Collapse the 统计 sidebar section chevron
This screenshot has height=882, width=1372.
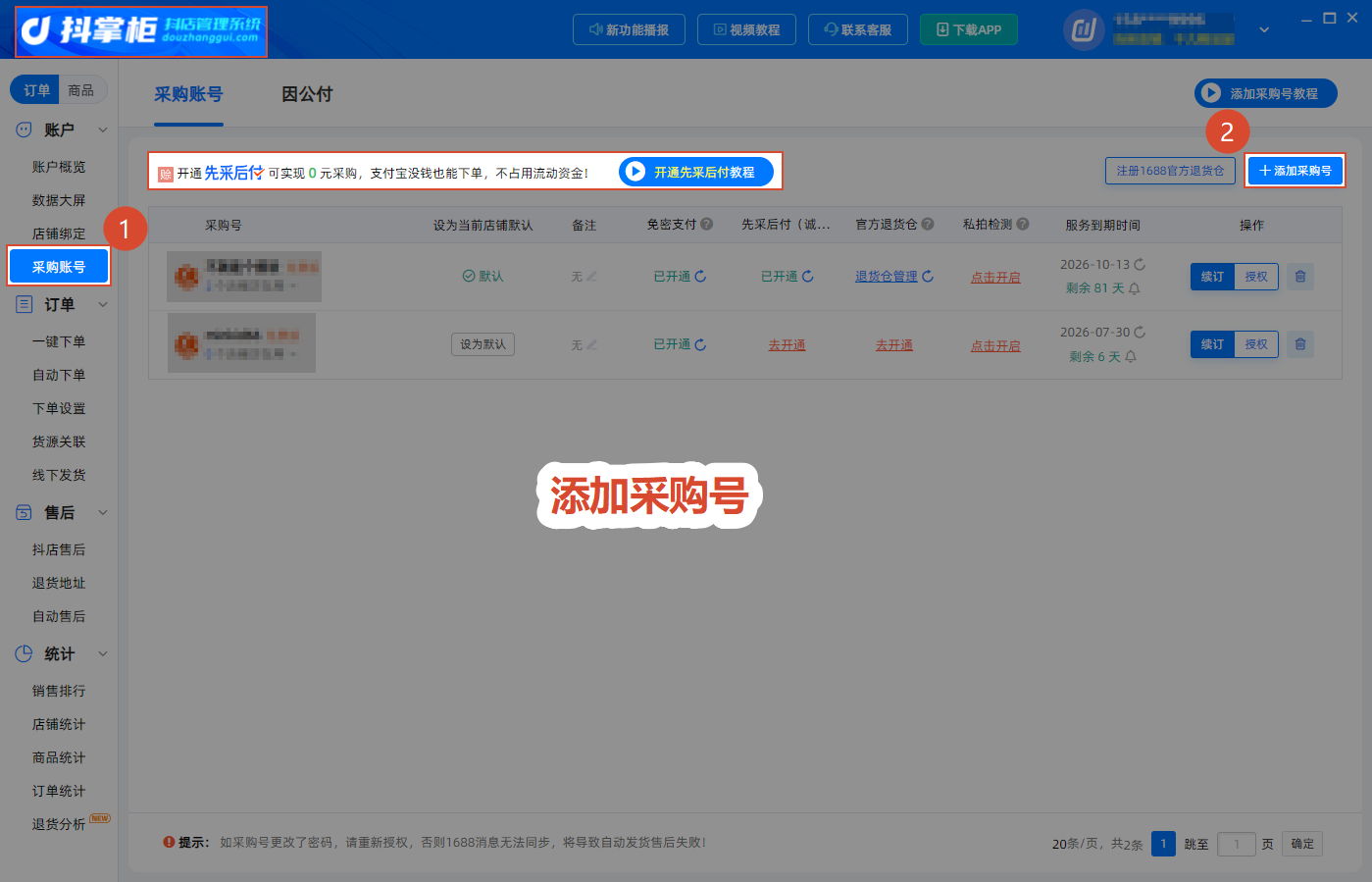pos(103,653)
